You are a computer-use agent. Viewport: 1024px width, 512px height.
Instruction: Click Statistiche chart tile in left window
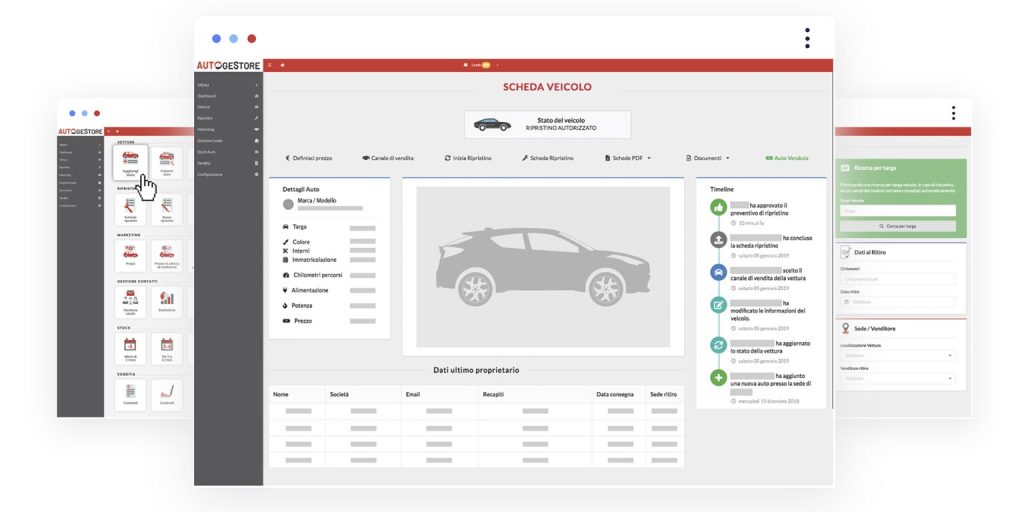pos(167,302)
